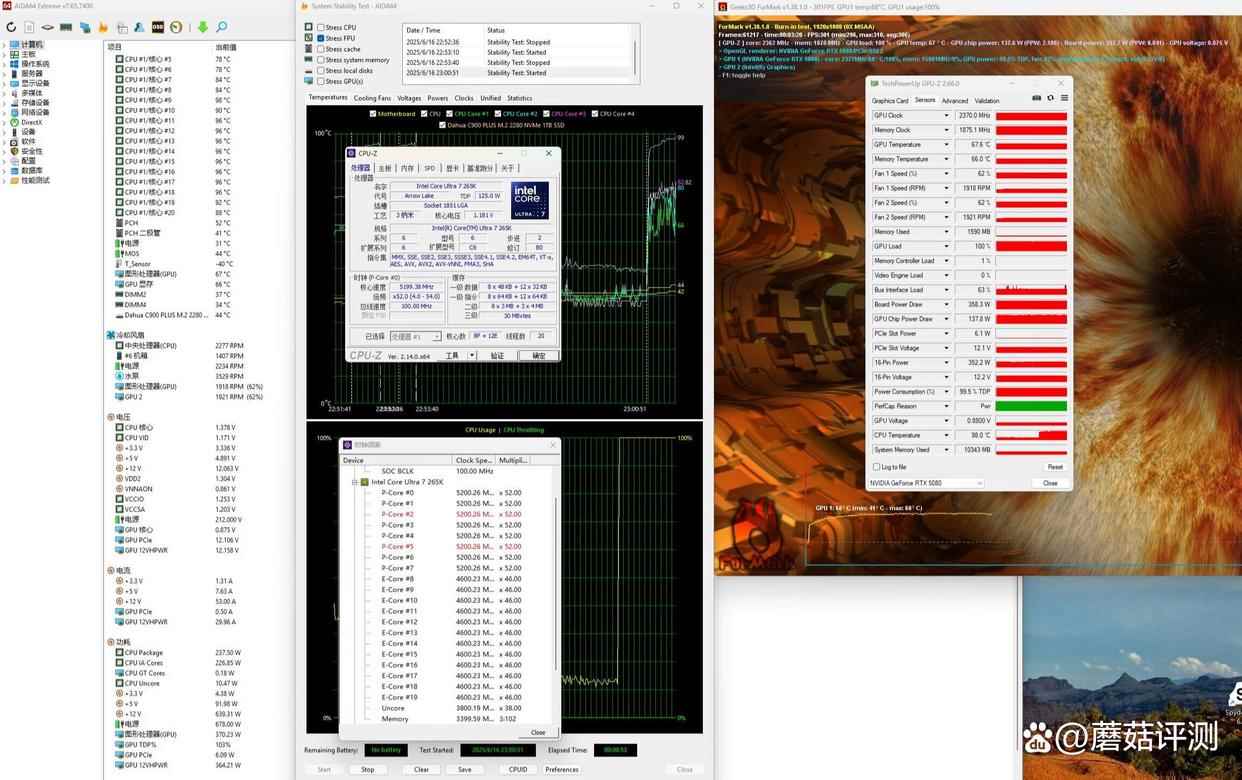This screenshot has height=780, width=1242.
Task: Open the Fan 1 Speed (%) sensor dropdown
Action: pos(946,174)
